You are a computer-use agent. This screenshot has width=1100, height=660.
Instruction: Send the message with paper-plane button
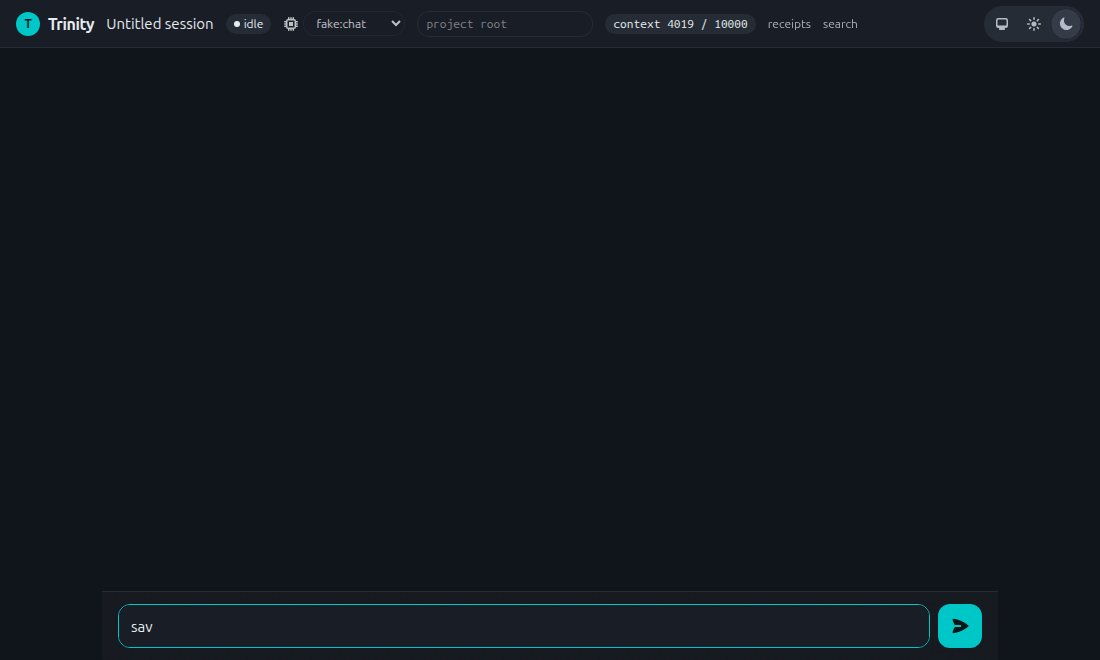[959, 626]
